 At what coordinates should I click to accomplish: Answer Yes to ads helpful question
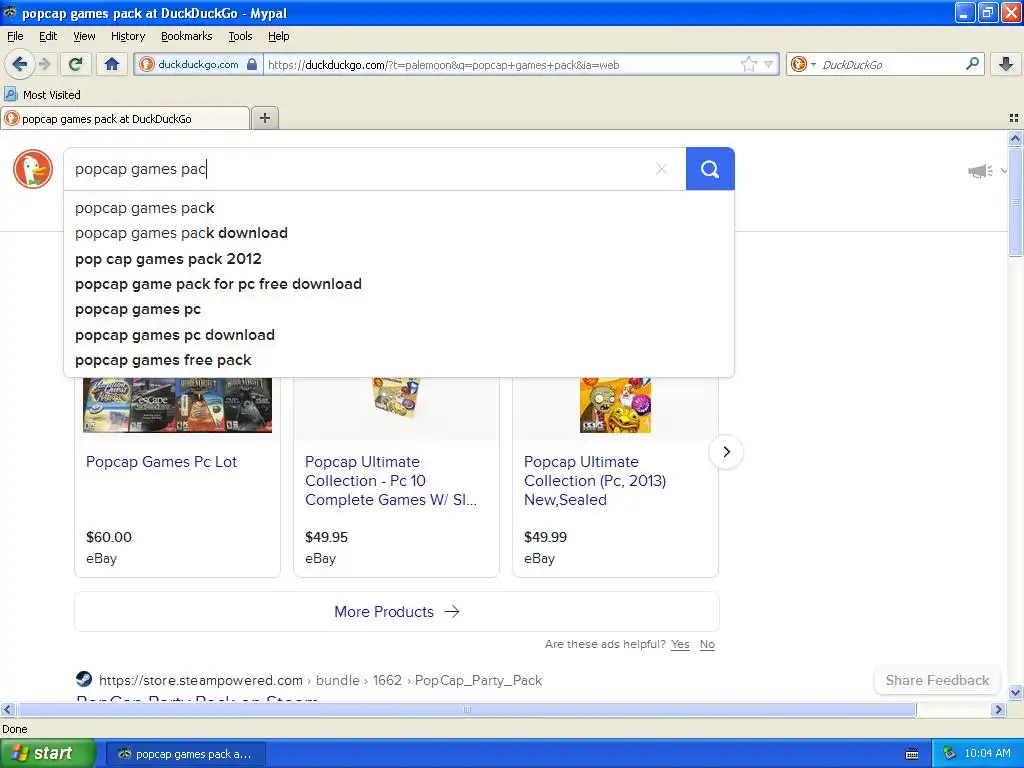(680, 644)
